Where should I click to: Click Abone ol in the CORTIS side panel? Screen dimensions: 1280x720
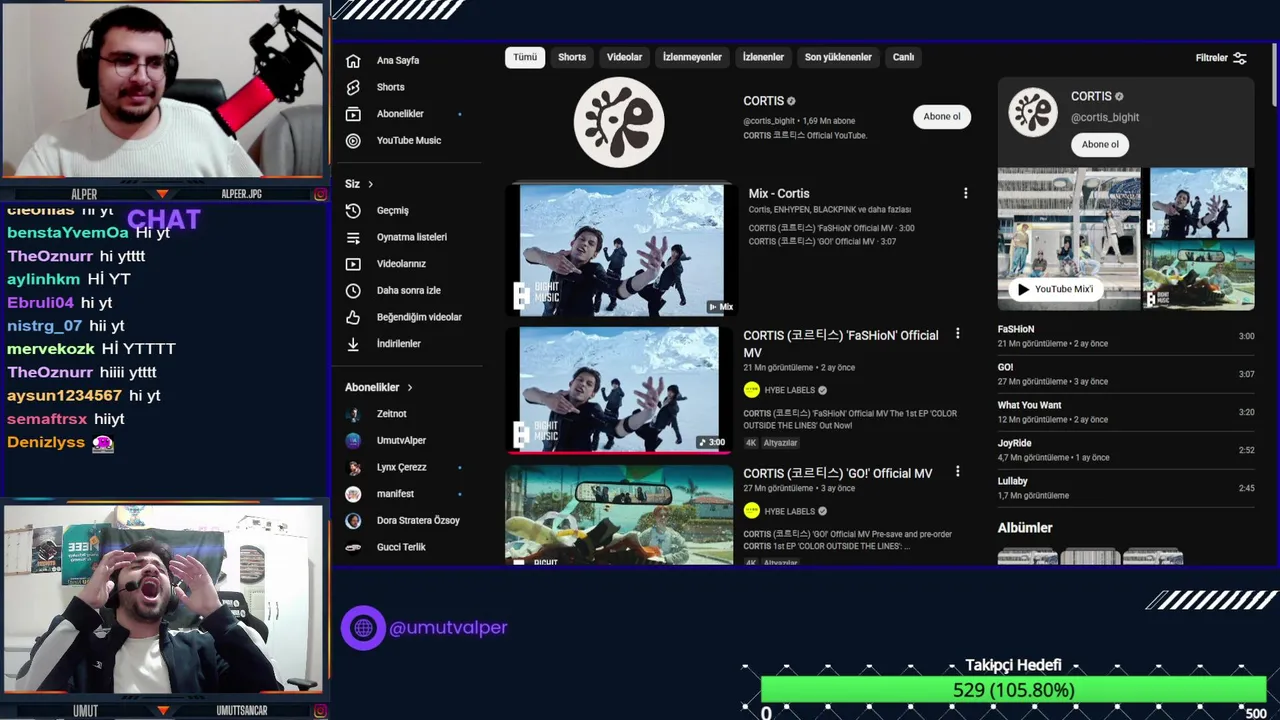pos(1100,145)
